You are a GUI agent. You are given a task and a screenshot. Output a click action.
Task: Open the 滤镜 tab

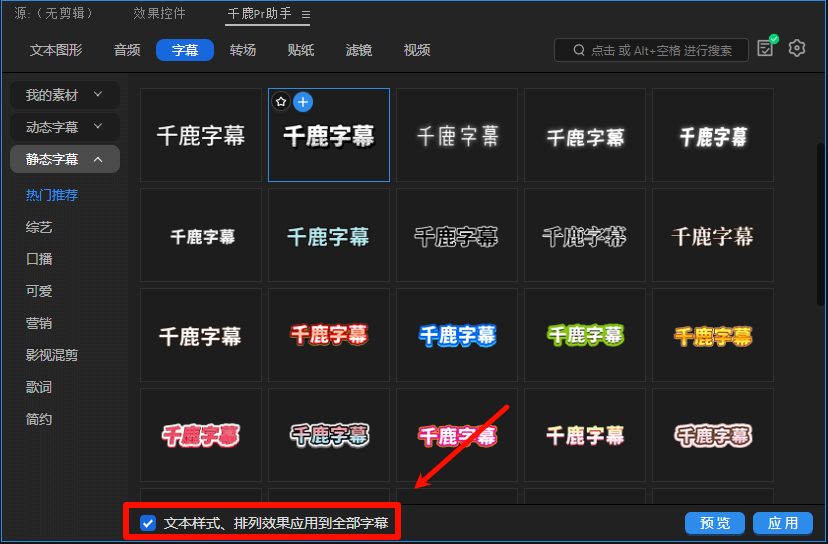click(x=359, y=50)
